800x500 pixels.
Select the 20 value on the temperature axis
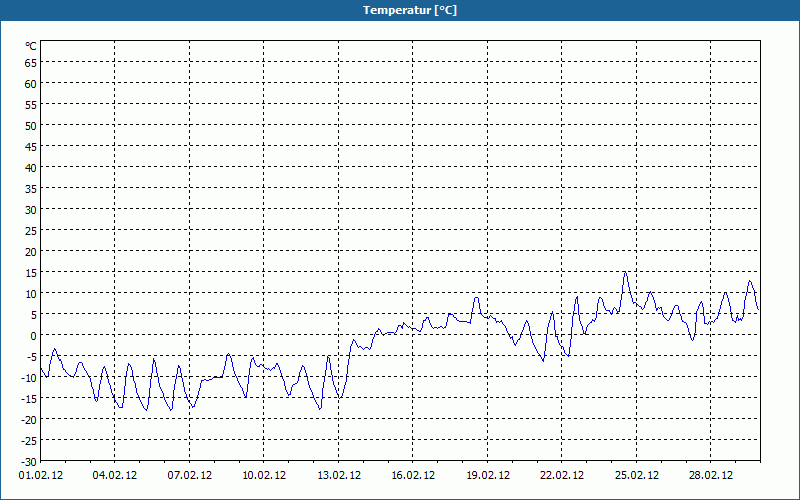point(31,252)
